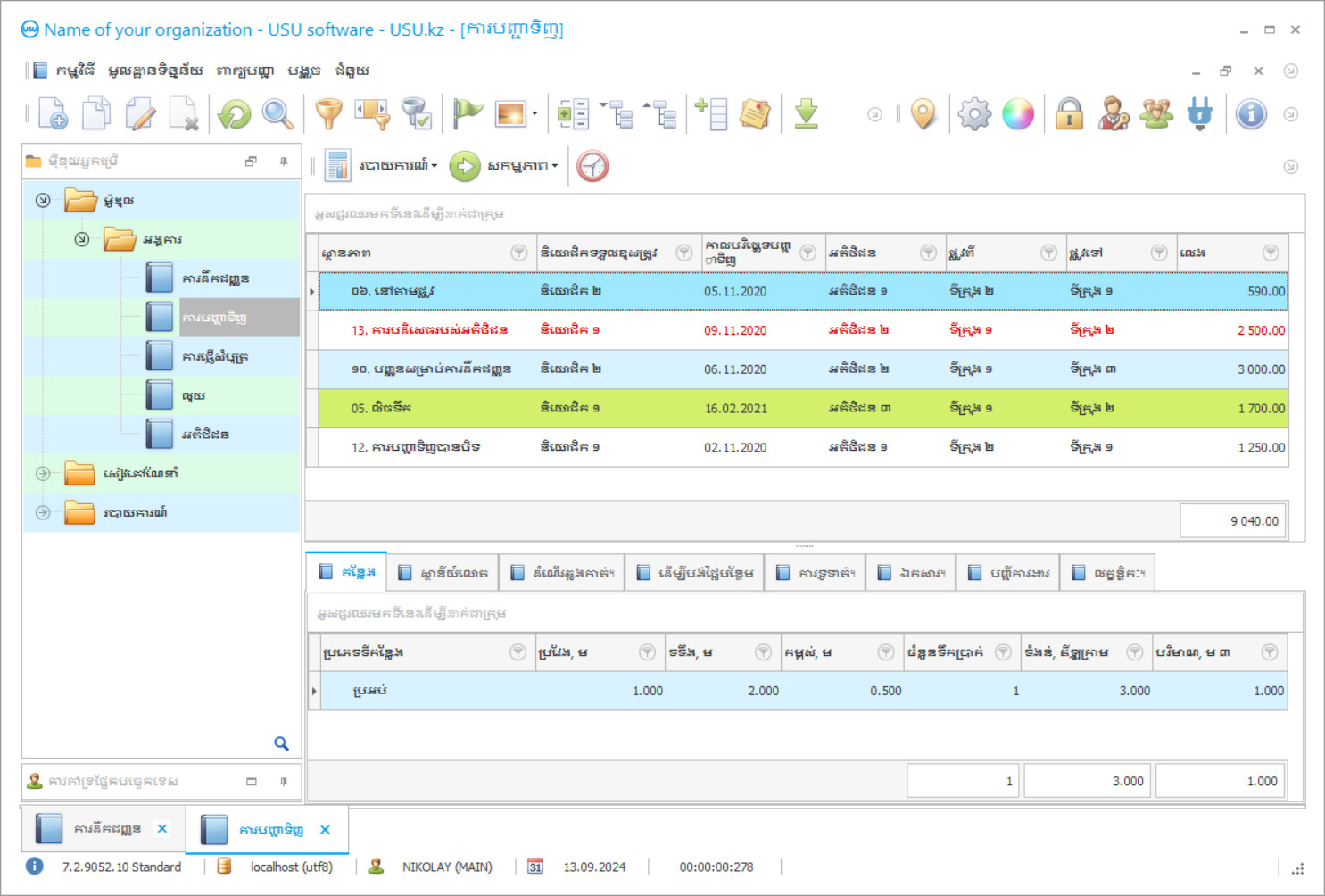Viewport: 1325px width, 896px height.
Task: Click the filter-by-column funnel icon
Action: click(373, 113)
